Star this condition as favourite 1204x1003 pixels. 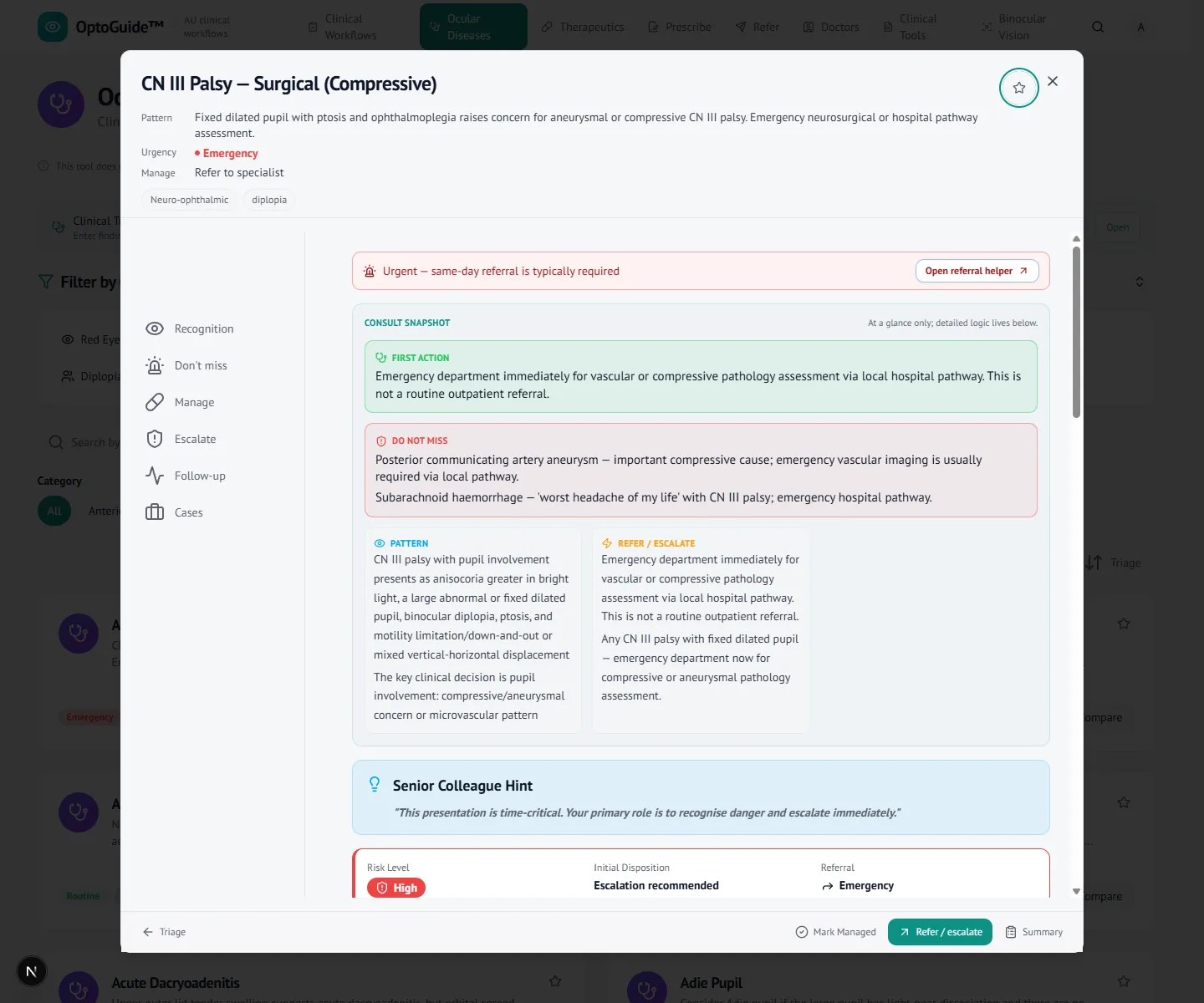pos(1018,88)
